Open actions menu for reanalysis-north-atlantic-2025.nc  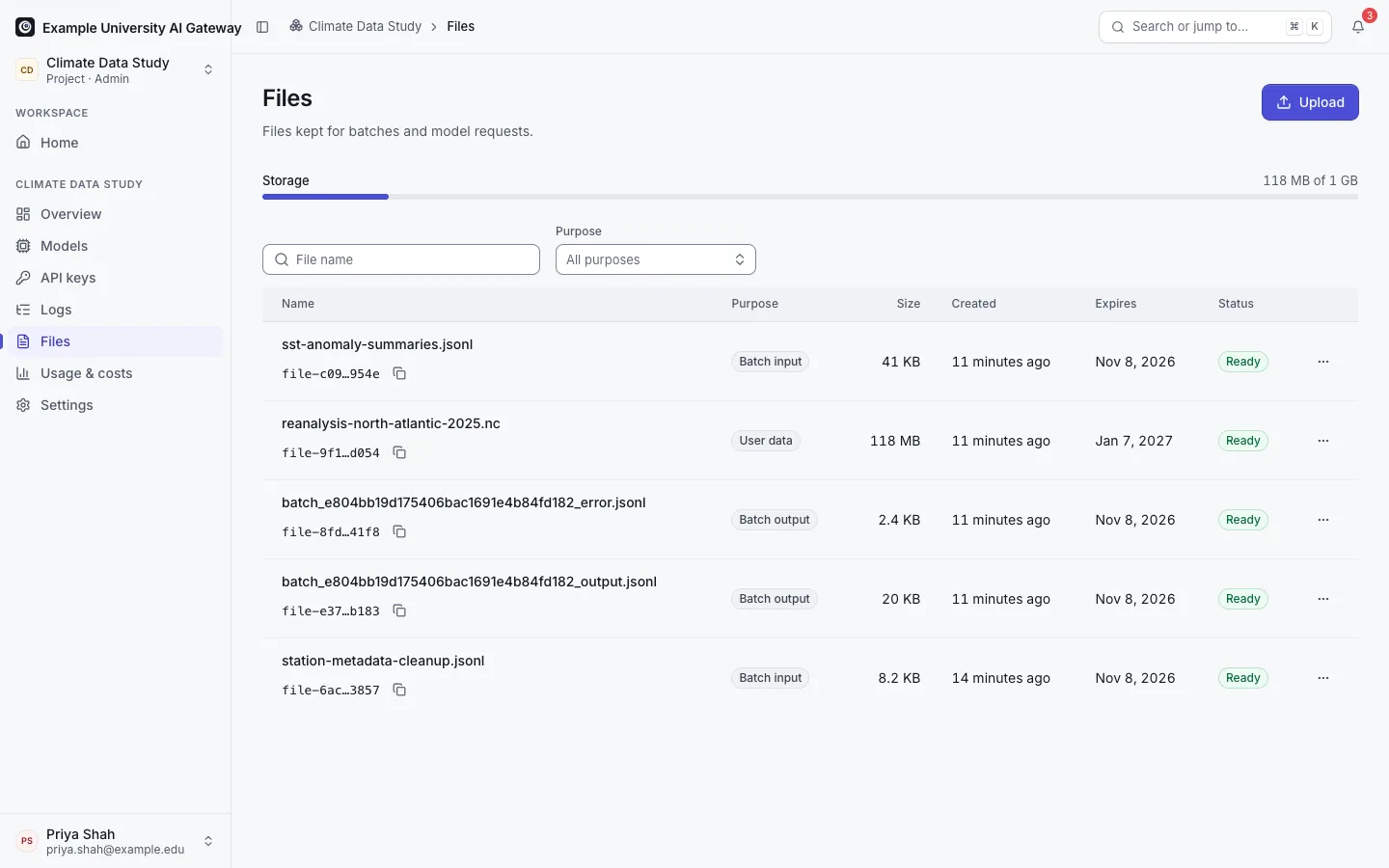[1323, 441]
